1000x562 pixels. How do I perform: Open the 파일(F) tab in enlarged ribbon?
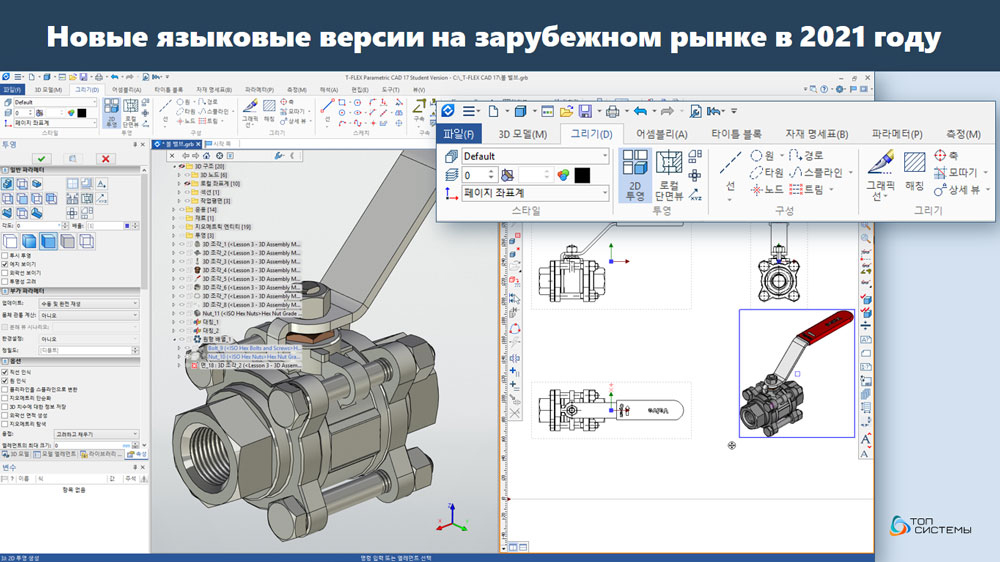[x=459, y=134]
